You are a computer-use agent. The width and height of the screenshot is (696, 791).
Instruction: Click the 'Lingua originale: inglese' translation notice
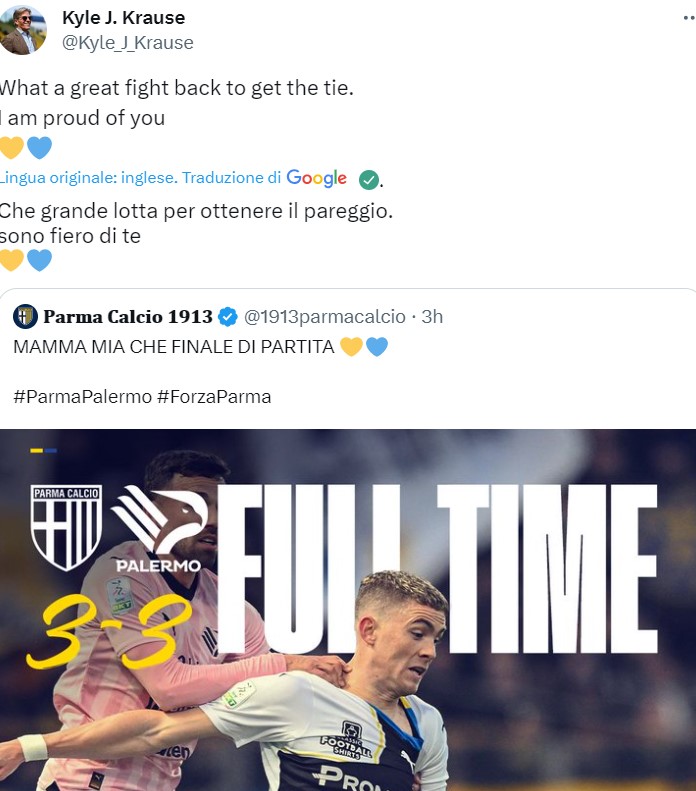pyautogui.click(x=88, y=178)
